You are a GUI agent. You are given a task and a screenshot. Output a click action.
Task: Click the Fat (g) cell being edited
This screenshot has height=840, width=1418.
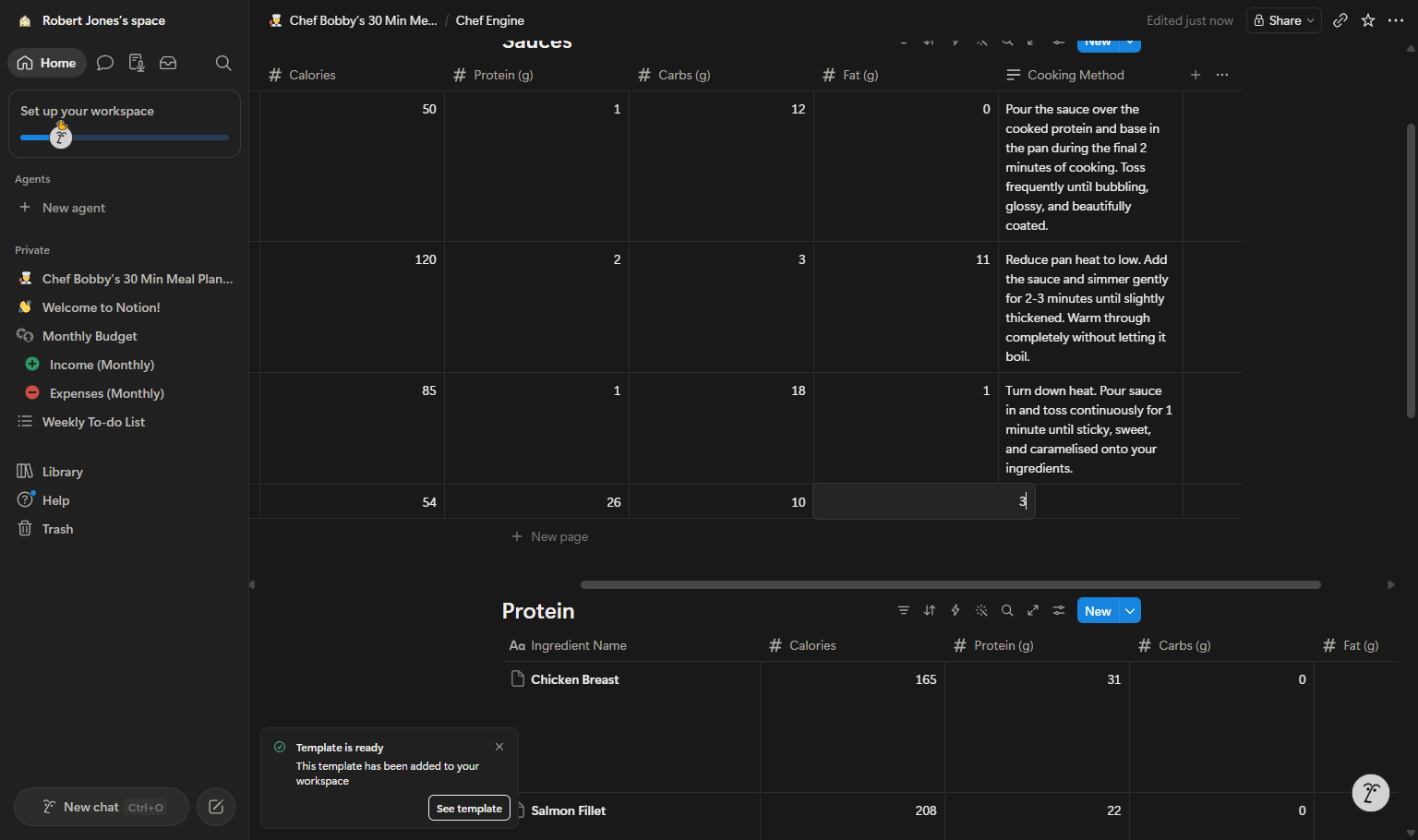pos(924,501)
